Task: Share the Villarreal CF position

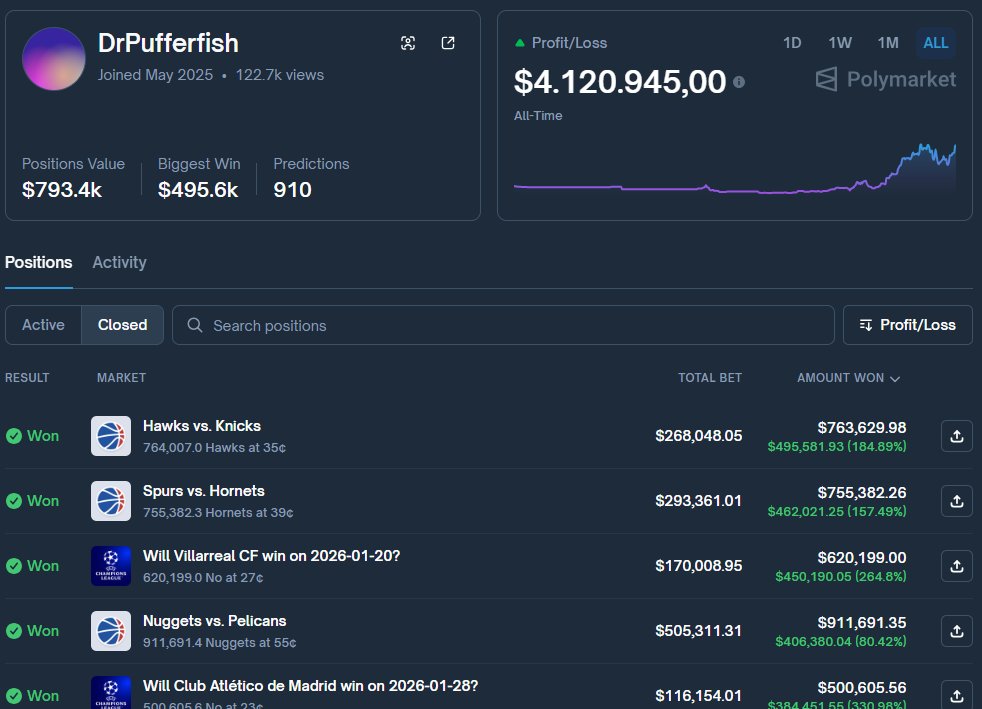Action: 956,566
